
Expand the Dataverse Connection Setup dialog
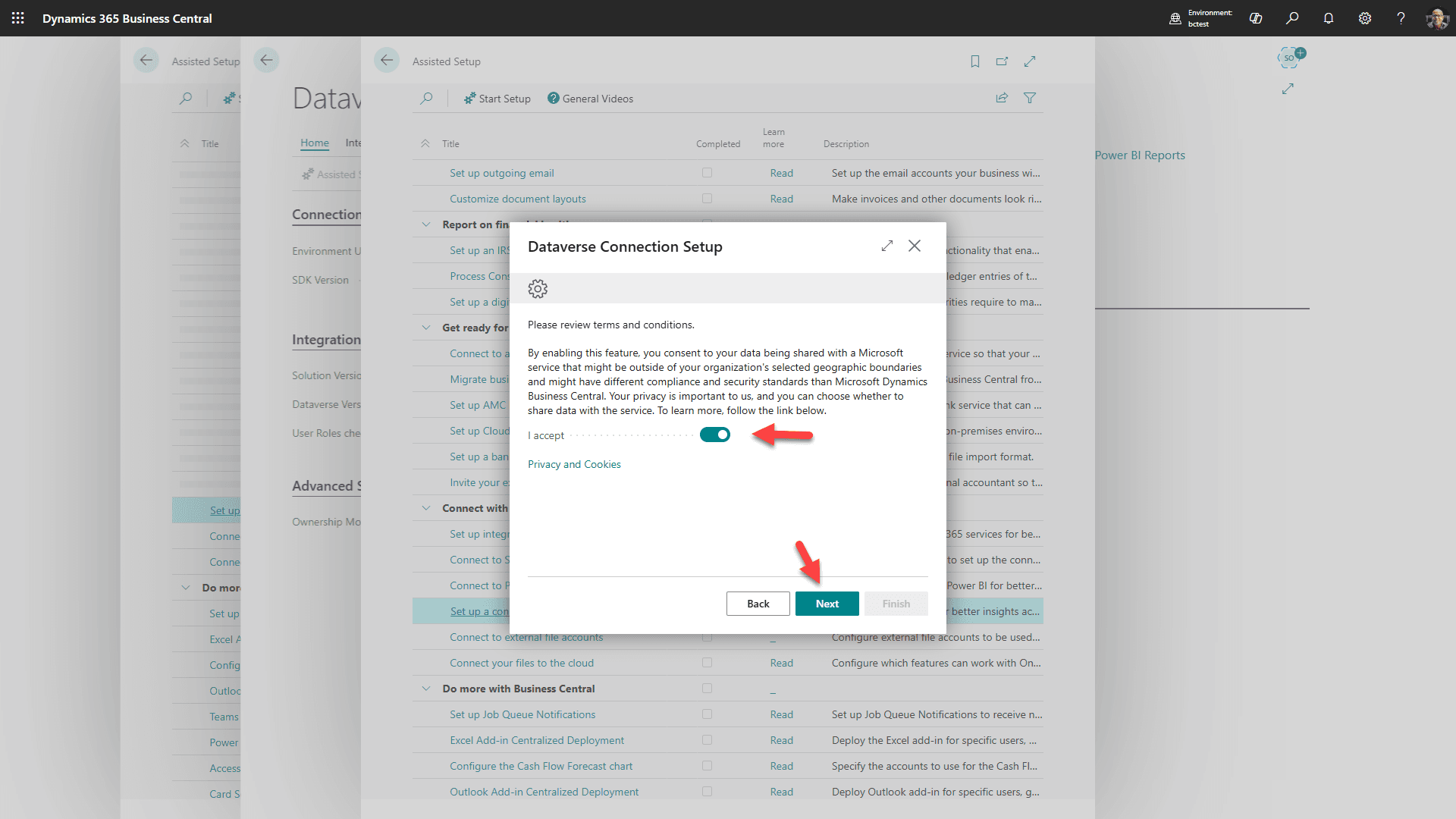point(887,246)
